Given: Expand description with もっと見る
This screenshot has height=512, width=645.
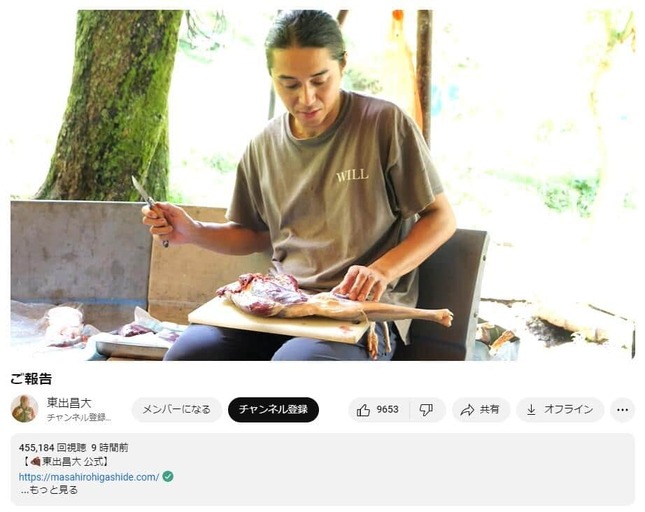Looking at the screenshot, I should (49, 490).
